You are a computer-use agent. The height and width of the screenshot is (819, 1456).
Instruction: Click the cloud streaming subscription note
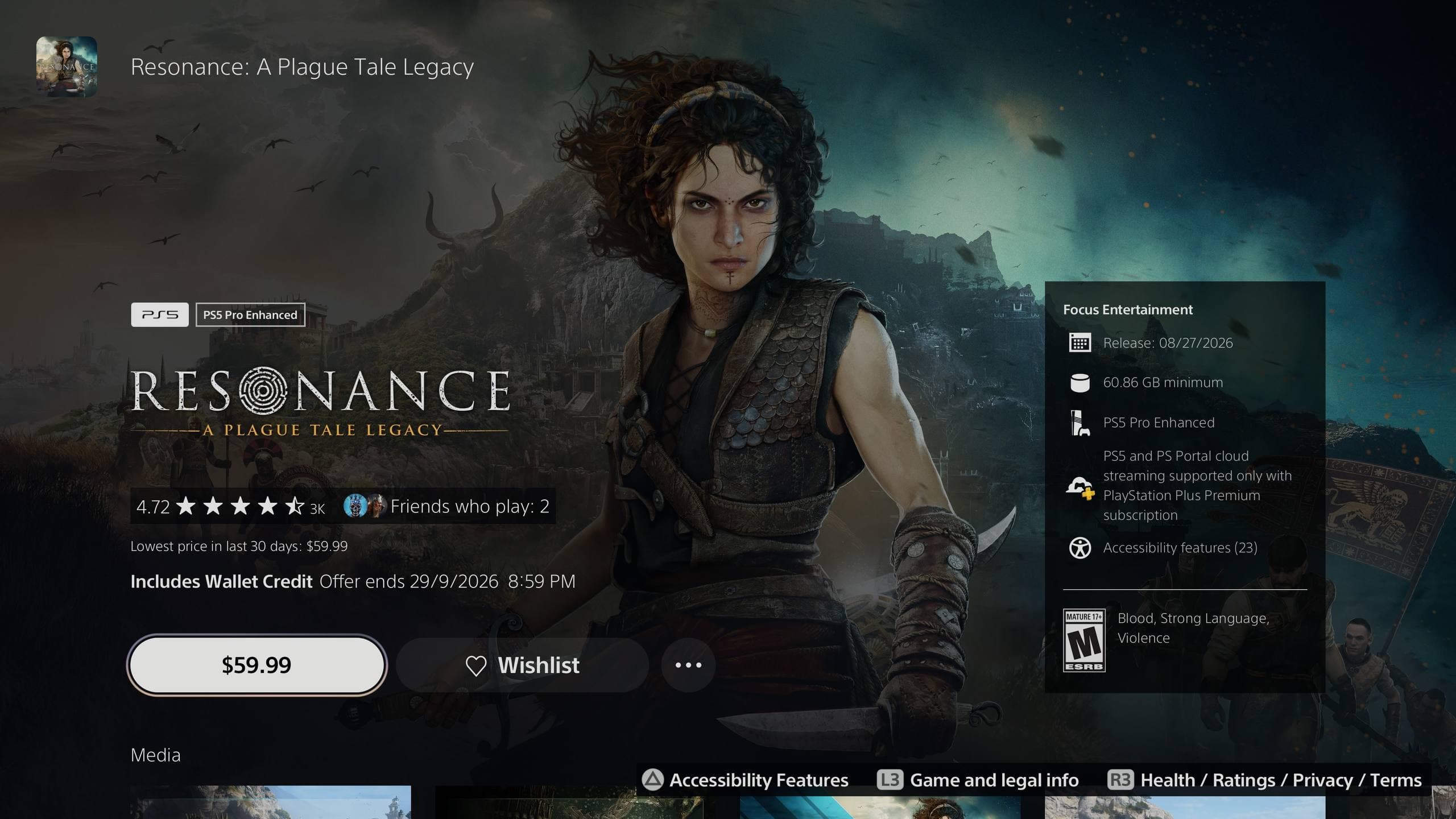coord(1197,486)
